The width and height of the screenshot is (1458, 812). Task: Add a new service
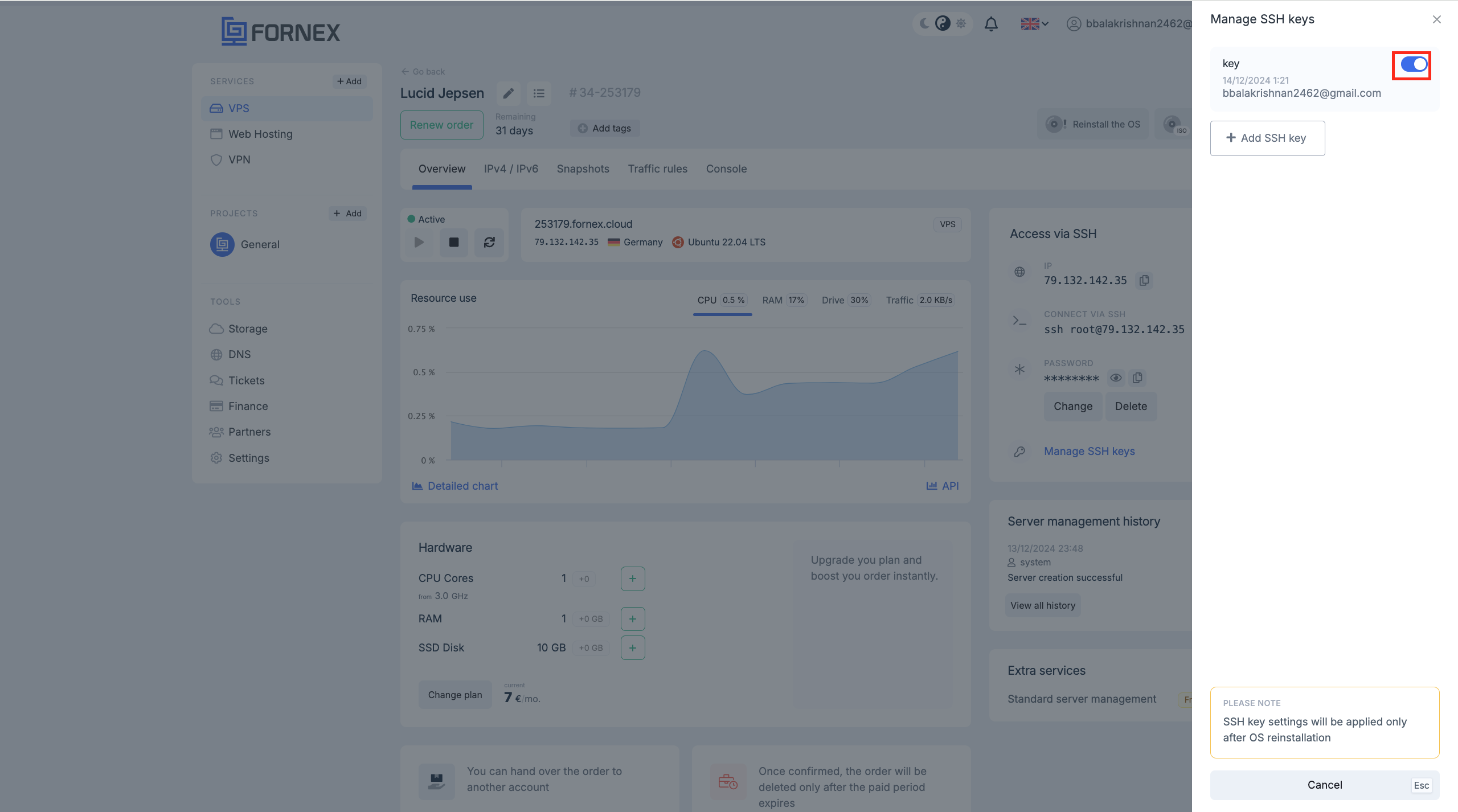349,81
